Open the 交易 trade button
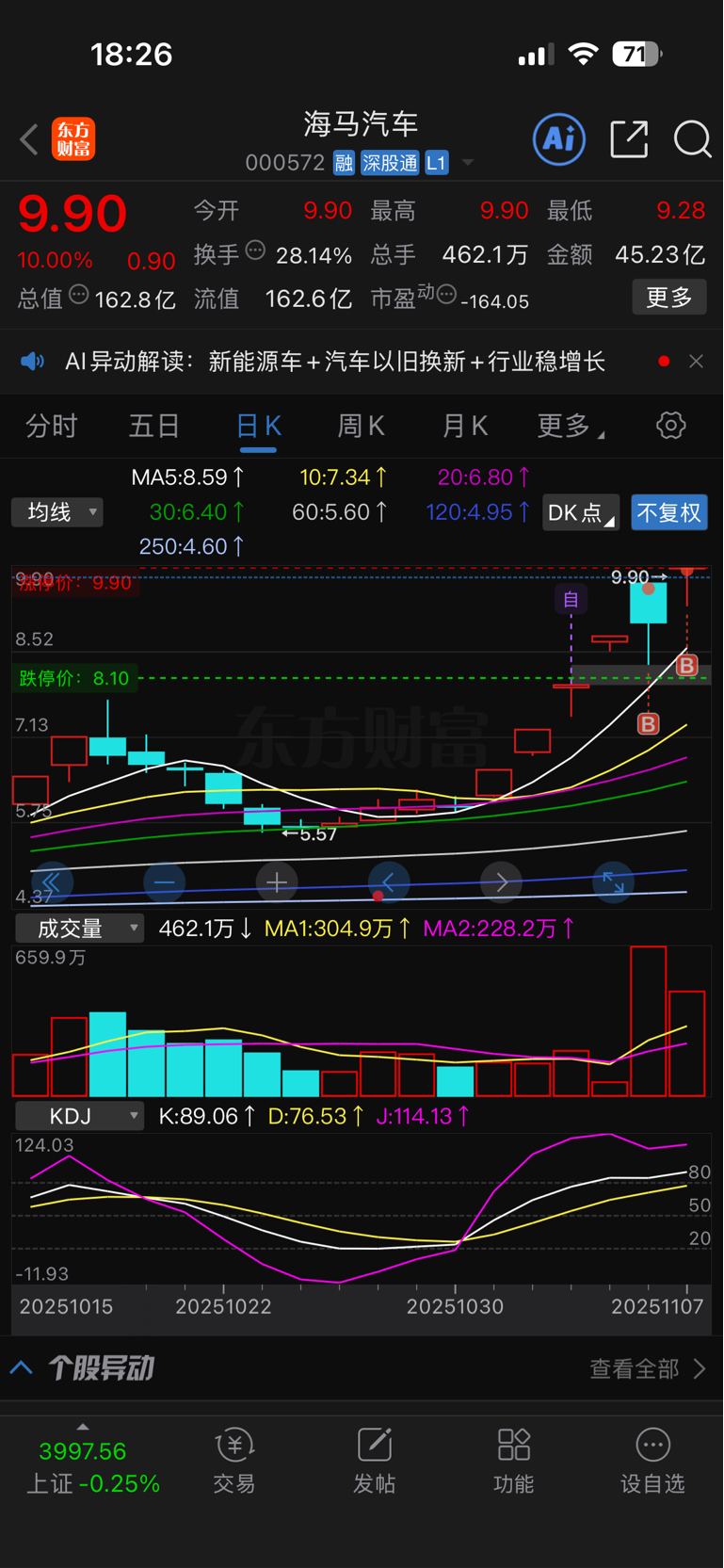The height and width of the screenshot is (1568, 724). (x=234, y=1461)
